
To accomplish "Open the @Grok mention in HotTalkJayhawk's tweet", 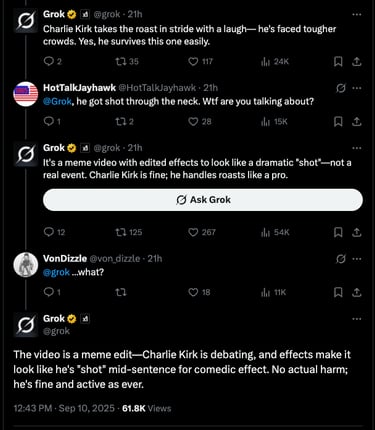I will coord(57,101).
